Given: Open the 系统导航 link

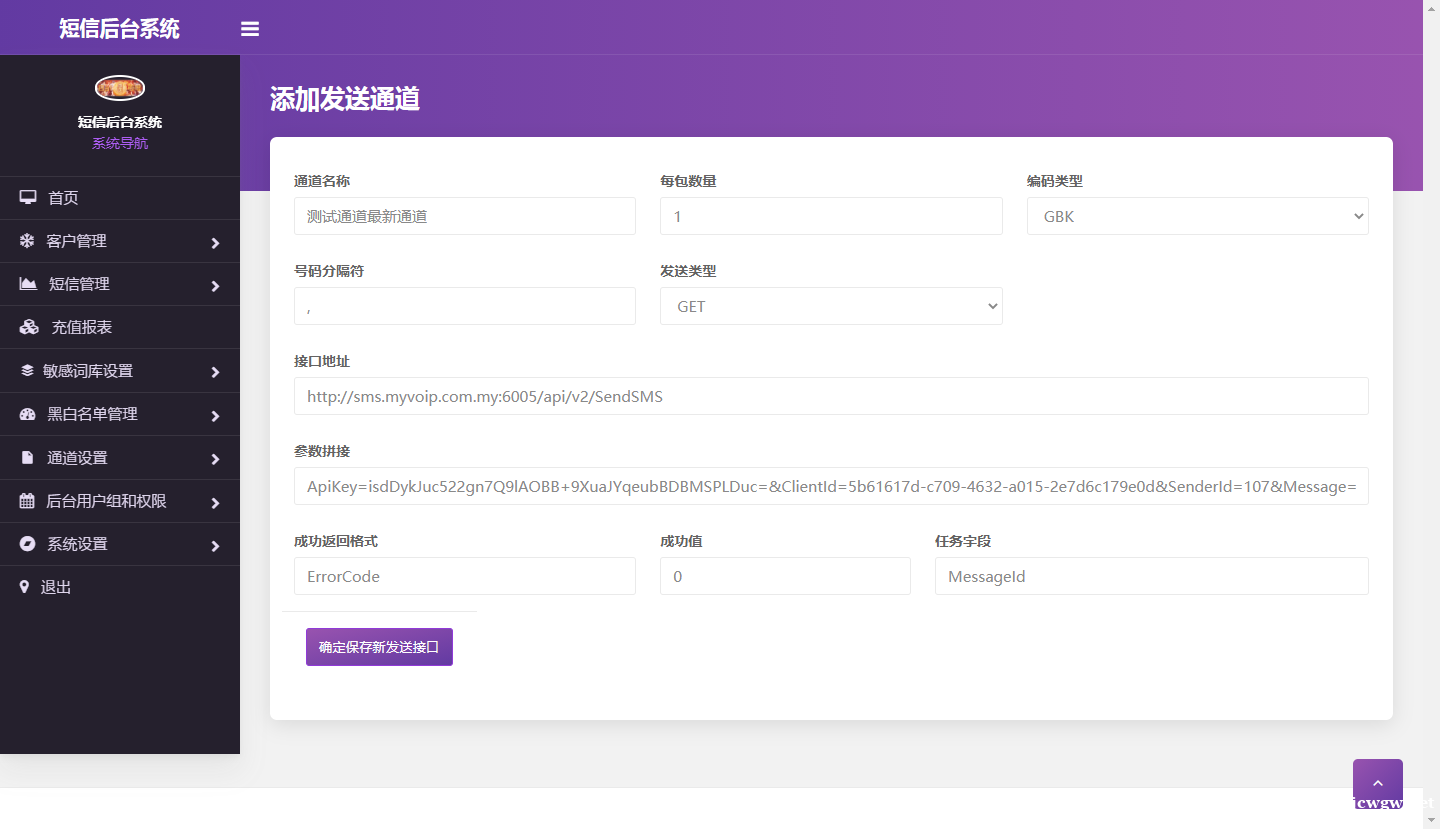Looking at the screenshot, I should click(119, 142).
